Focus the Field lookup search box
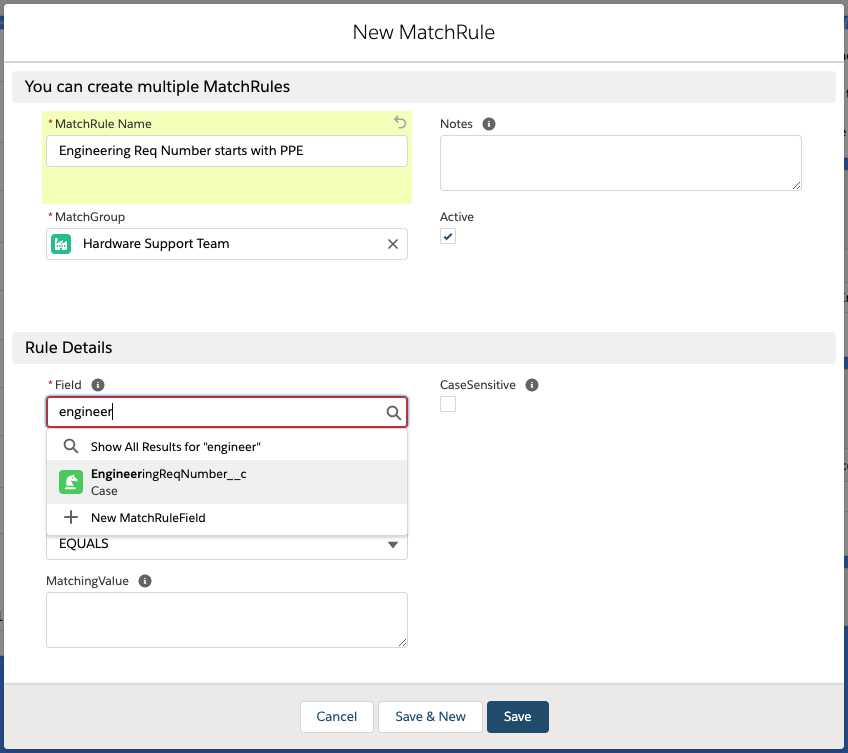 click(227, 412)
